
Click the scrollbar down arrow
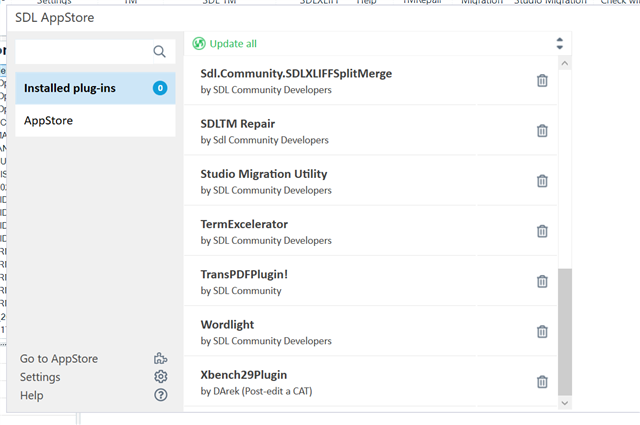[565, 403]
